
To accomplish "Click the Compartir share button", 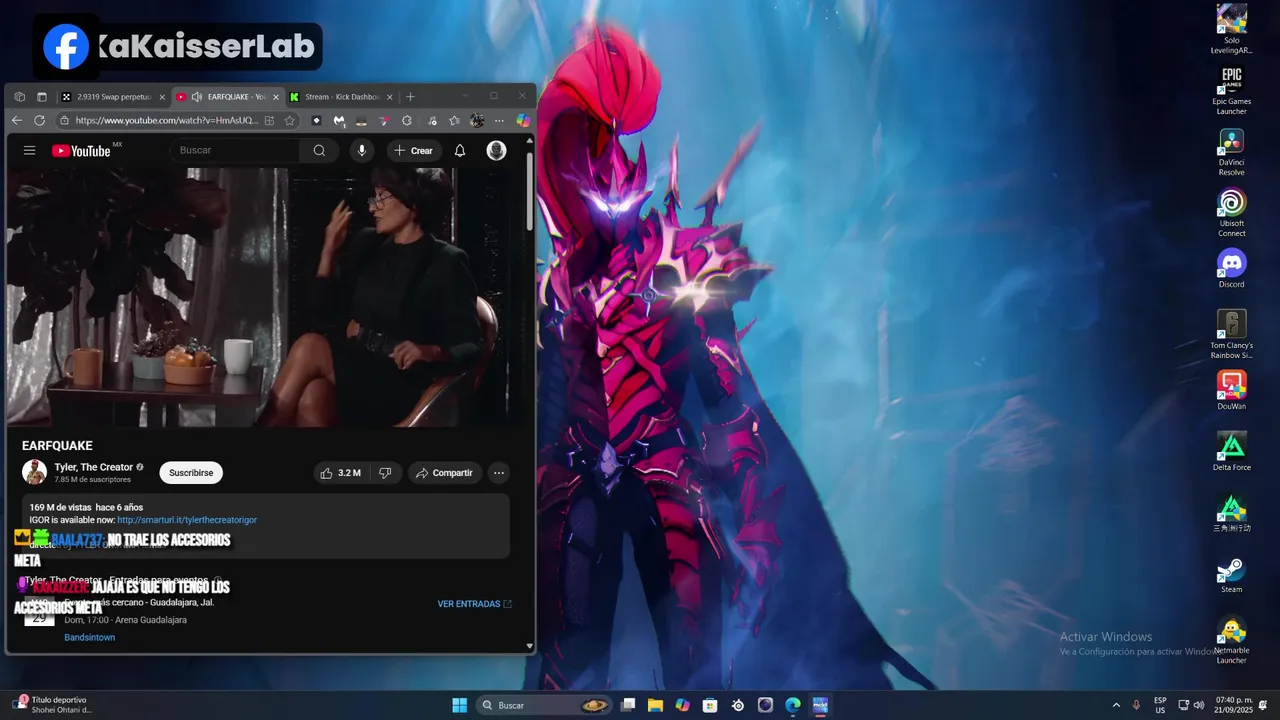I will 444,473.
